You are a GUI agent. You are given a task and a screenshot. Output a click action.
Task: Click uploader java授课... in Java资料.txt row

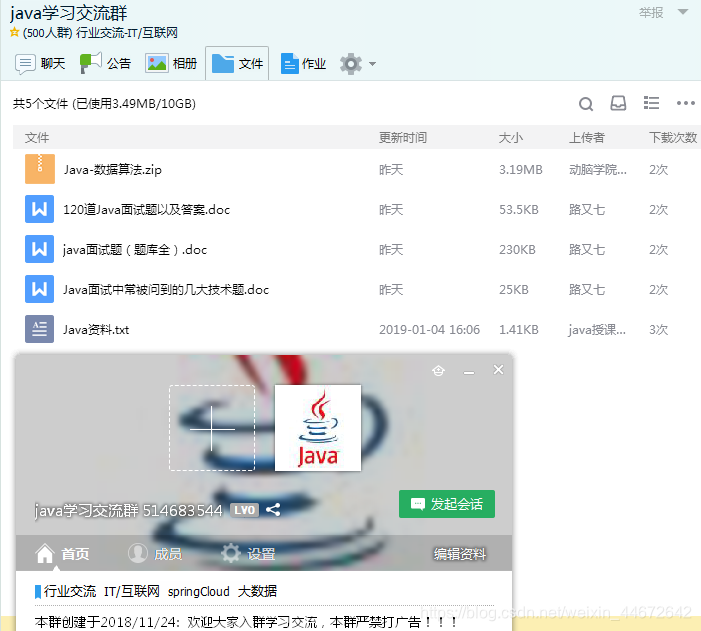(x=597, y=330)
